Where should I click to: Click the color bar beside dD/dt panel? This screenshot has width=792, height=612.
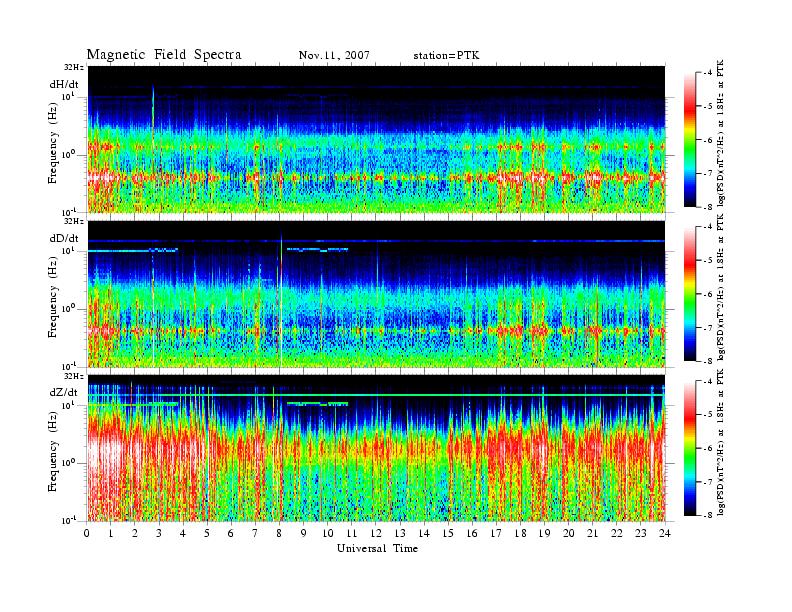690,294
